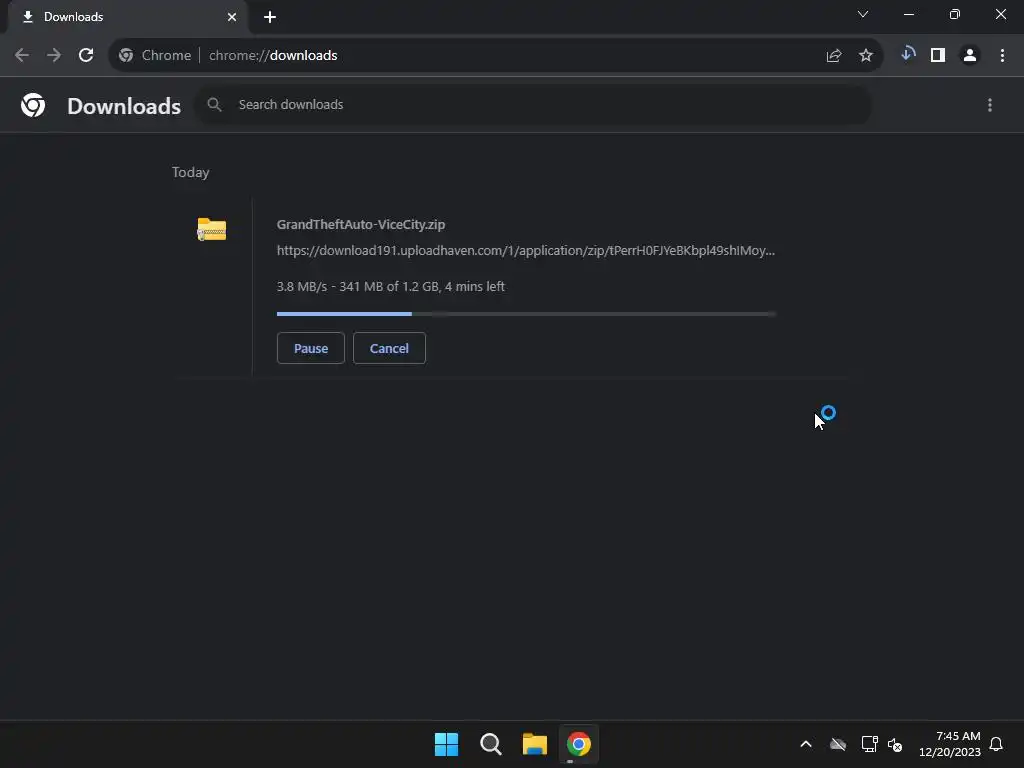This screenshot has width=1024, height=768.
Task: Open the notifications bell icon
Action: coord(997,744)
